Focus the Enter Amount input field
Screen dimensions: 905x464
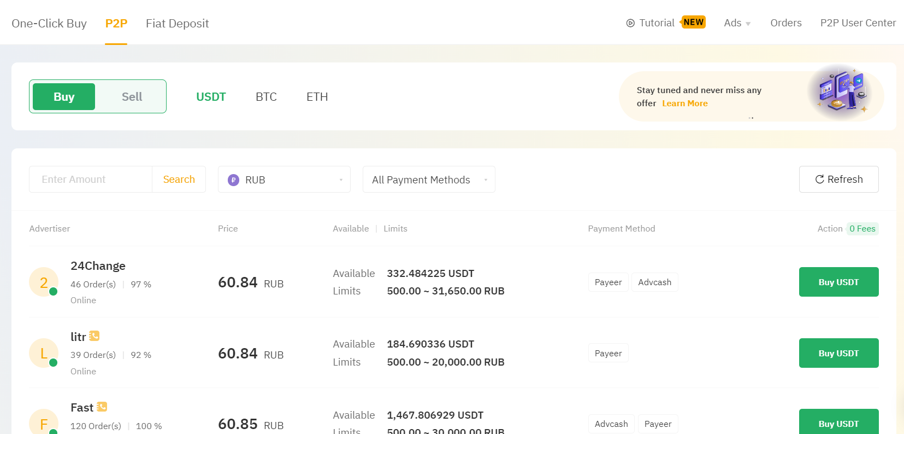pos(91,180)
